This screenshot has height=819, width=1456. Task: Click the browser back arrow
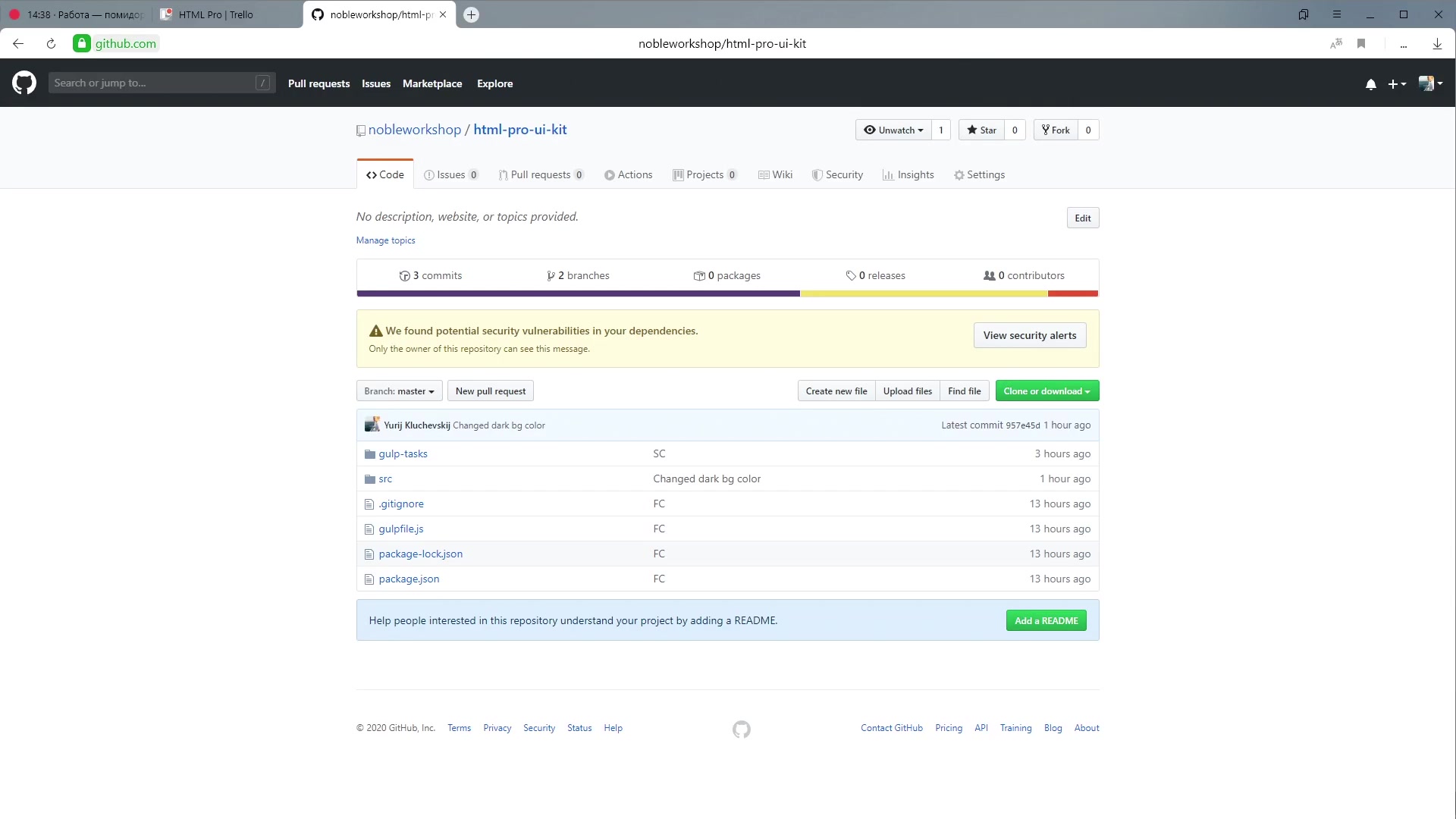18,43
